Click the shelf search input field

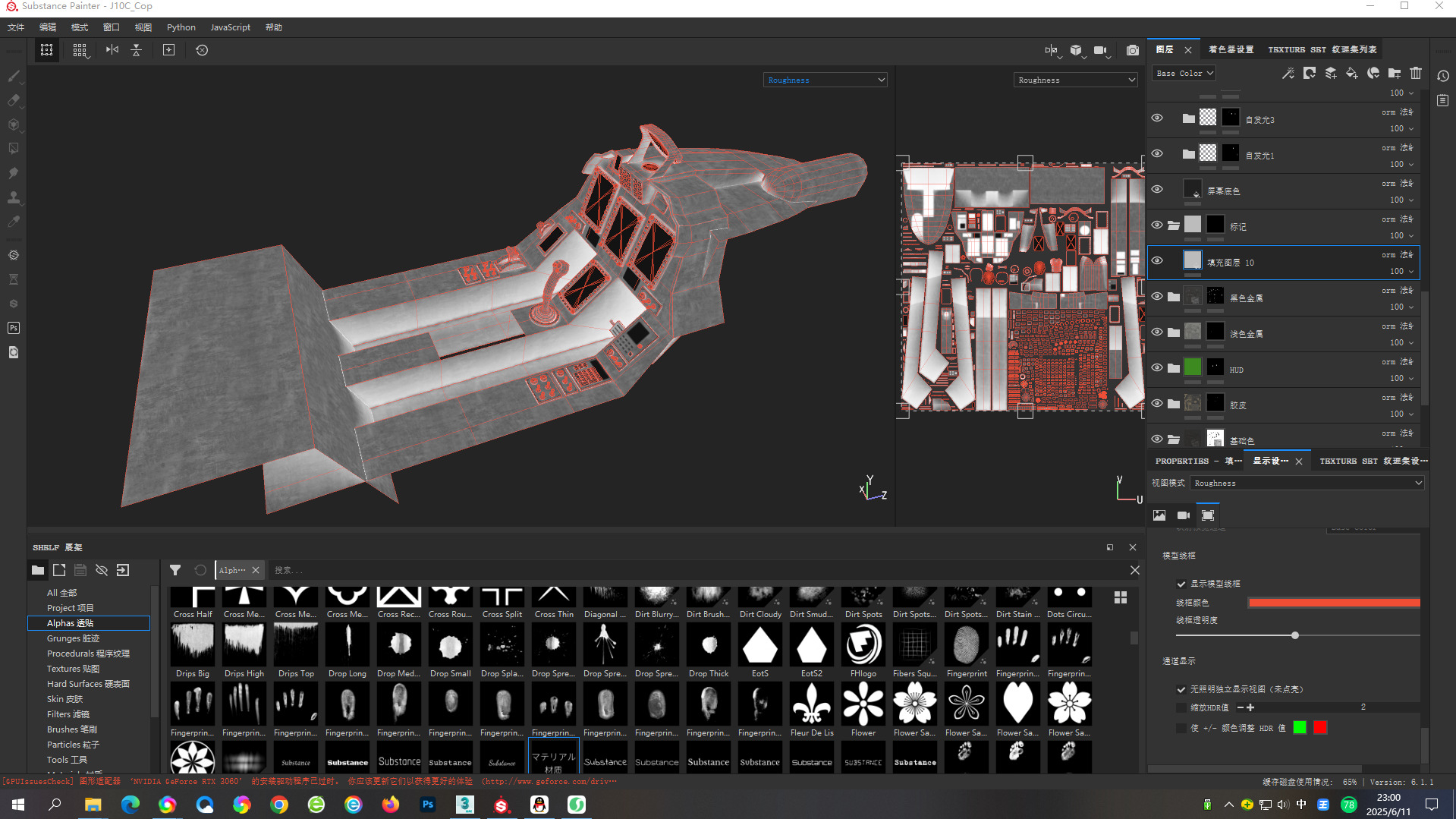pos(698,570)
